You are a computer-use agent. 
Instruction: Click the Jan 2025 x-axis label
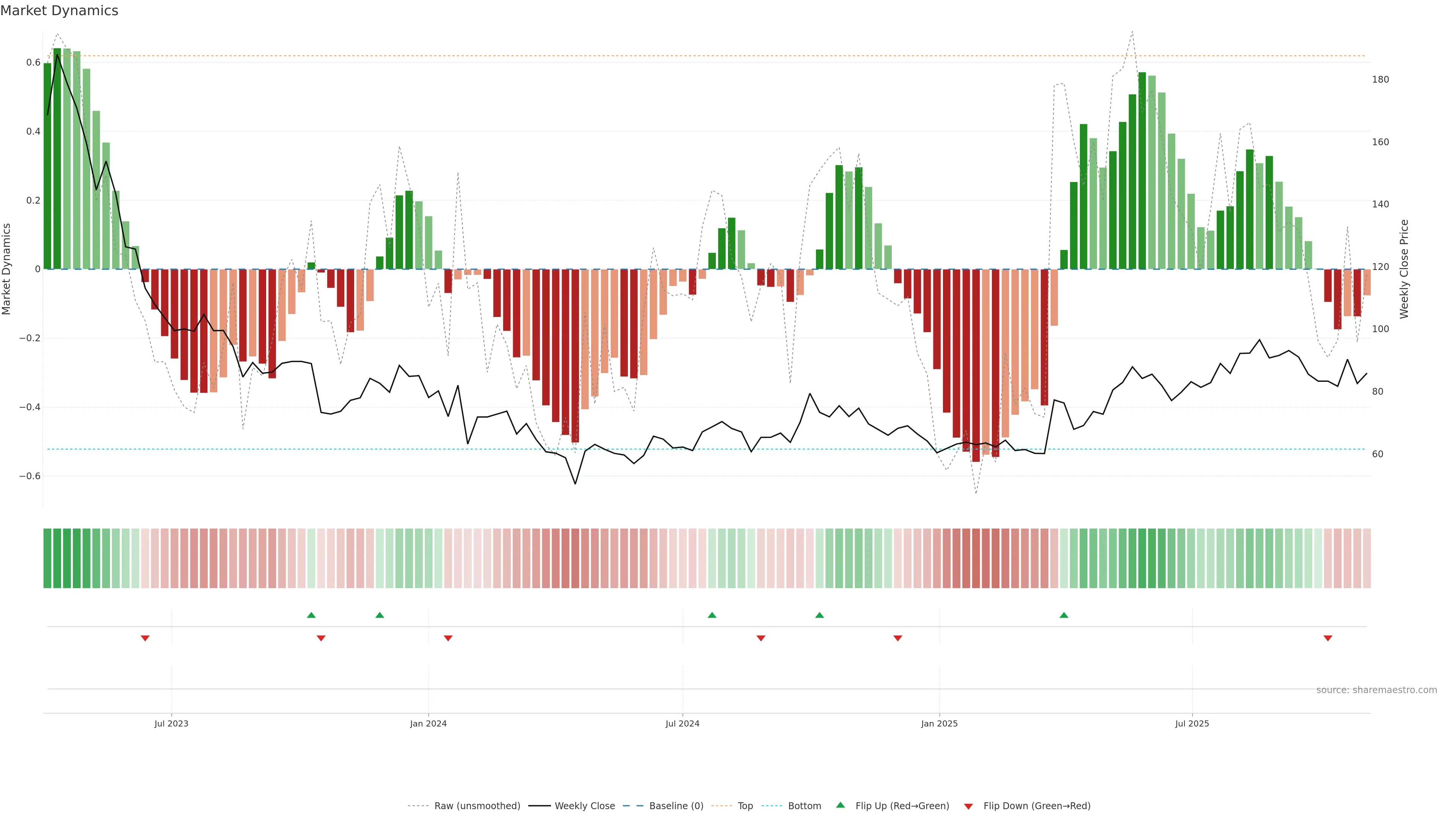(940, 723)
